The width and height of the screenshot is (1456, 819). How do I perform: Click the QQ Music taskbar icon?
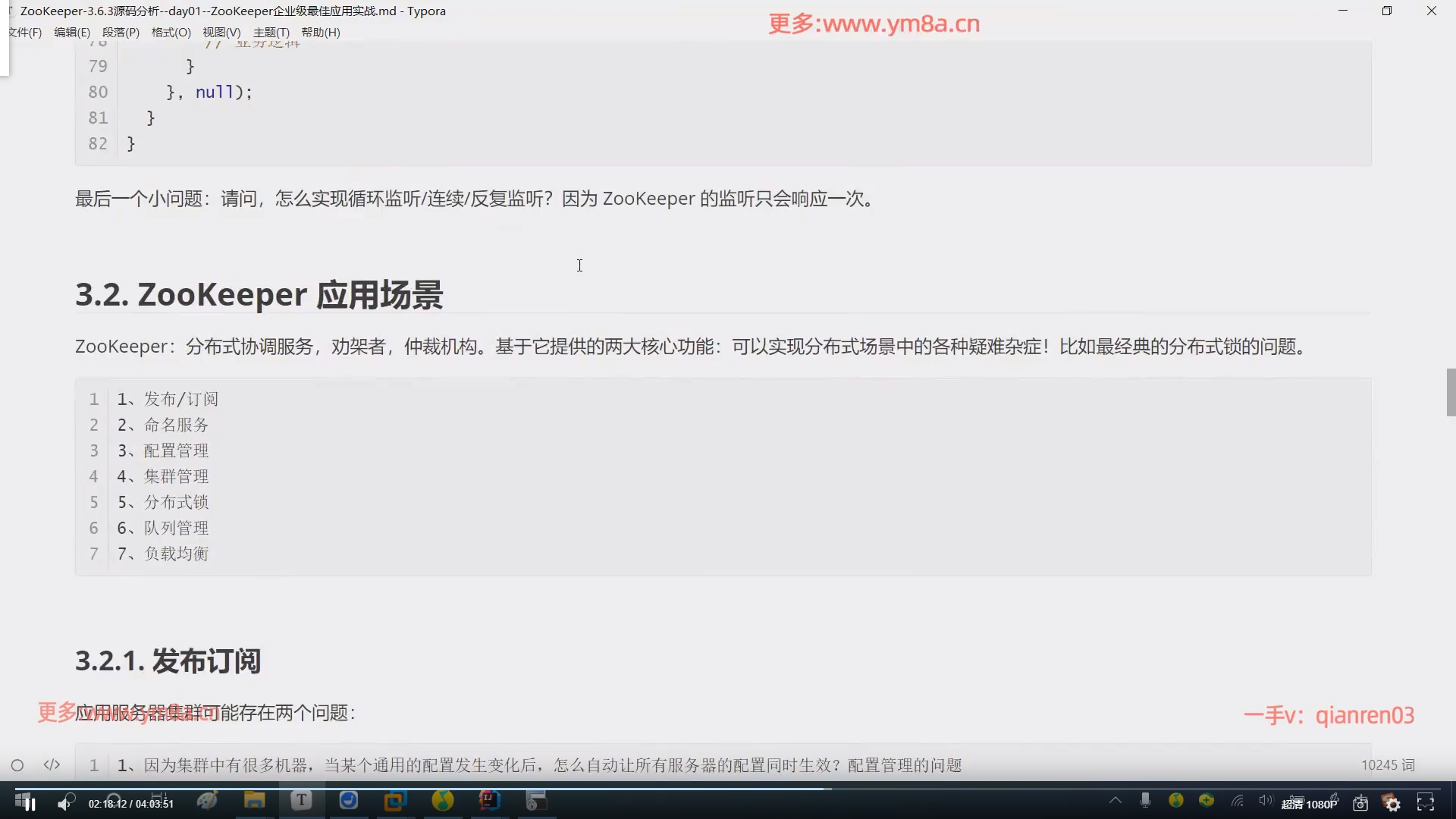pyautogui.click(x=442, y=800)
